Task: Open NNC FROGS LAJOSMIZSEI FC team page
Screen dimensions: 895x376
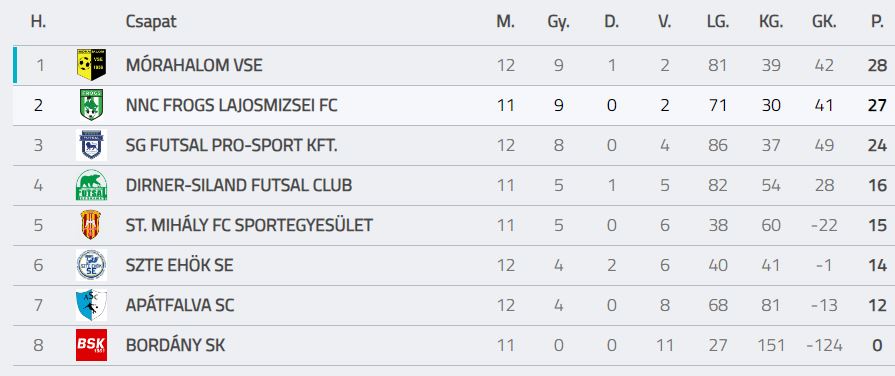Action: (x=232, y=105)
